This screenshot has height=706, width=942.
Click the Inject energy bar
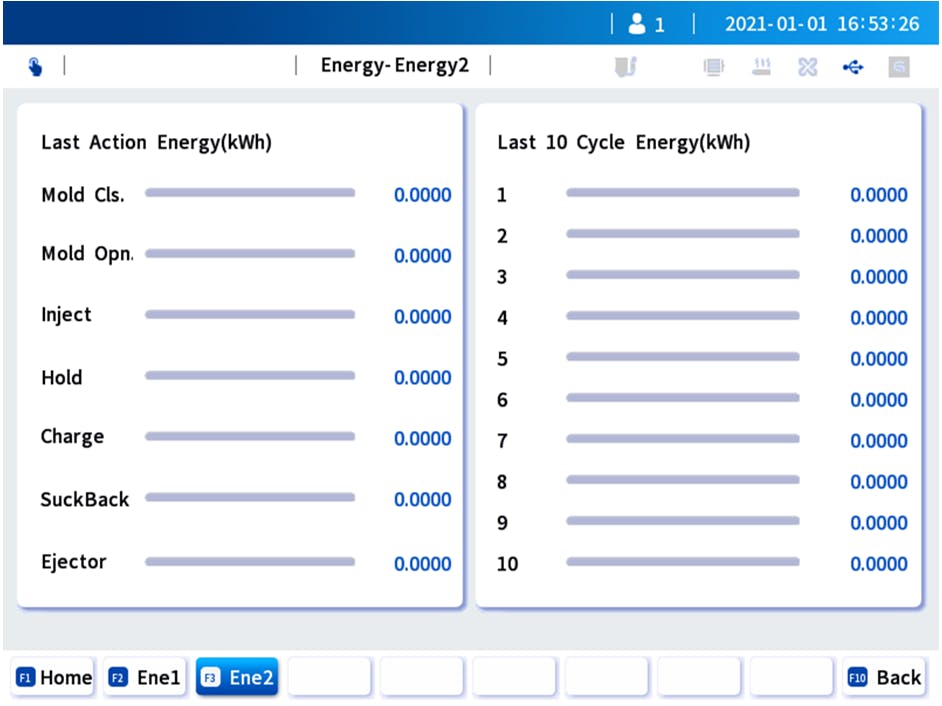[x=250, y=314]
